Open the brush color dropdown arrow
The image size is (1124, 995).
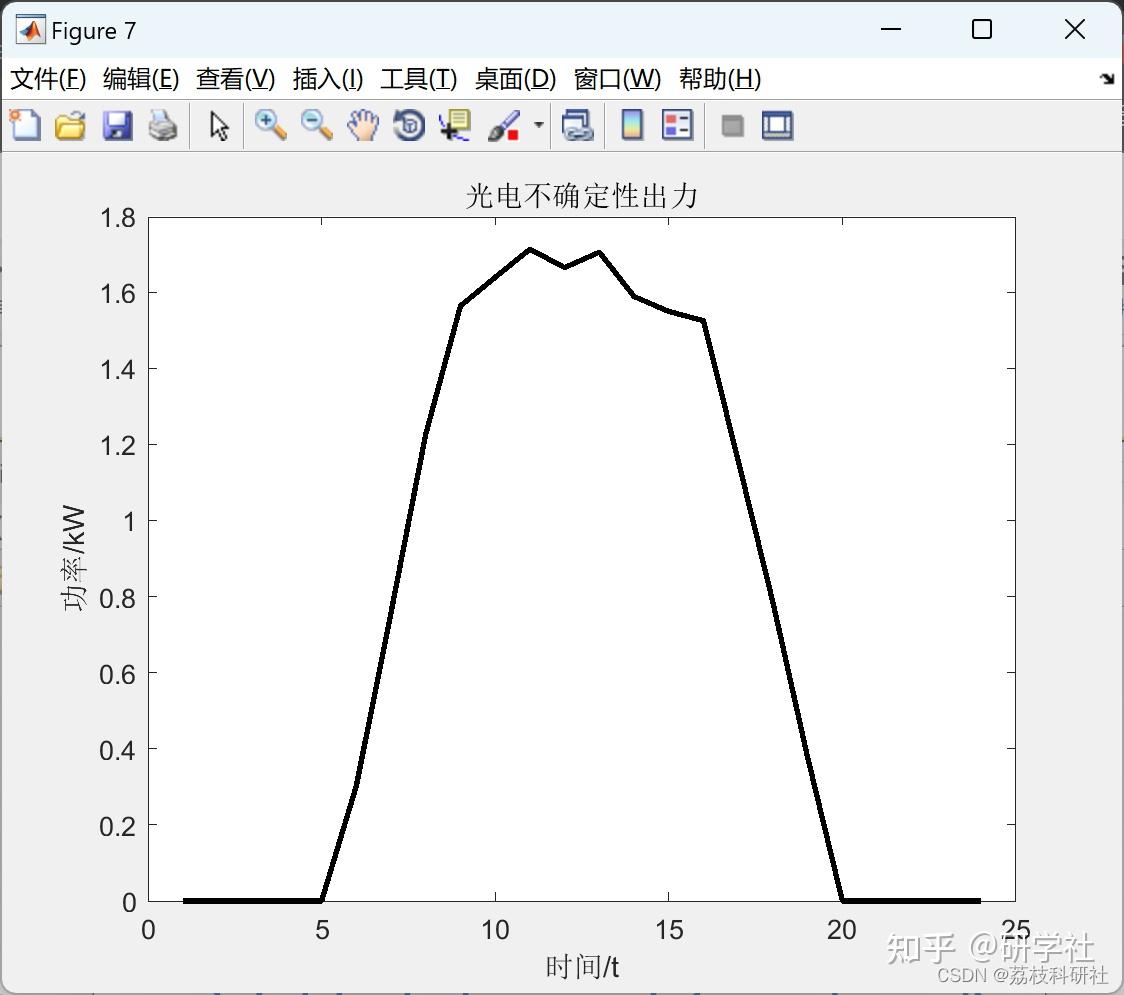pyautogui.click(x=537, y=125)
